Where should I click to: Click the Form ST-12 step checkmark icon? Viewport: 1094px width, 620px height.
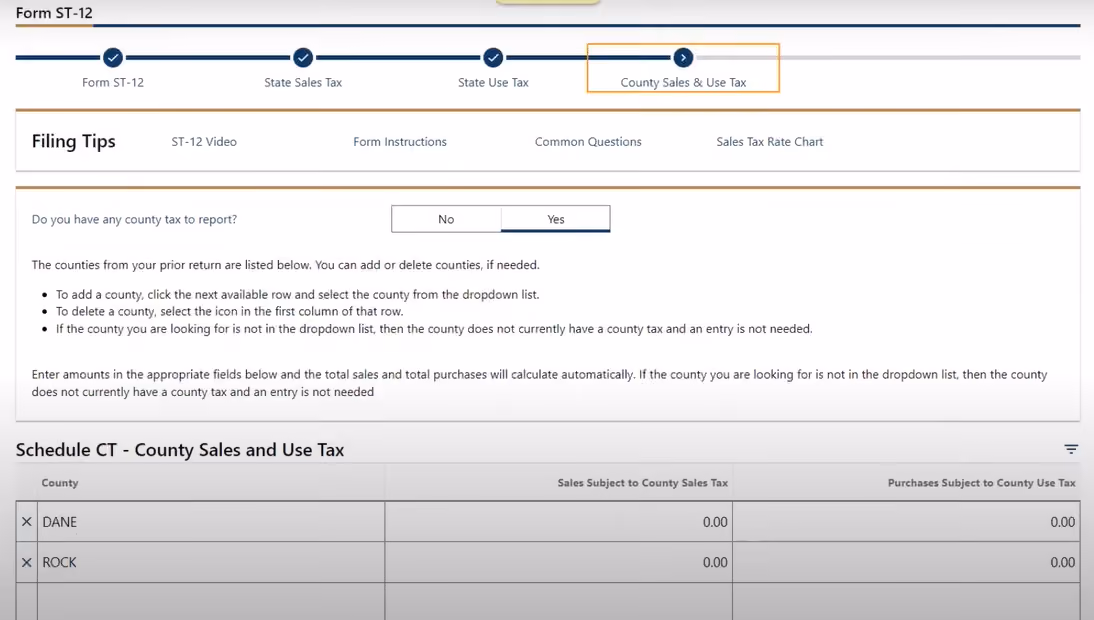[x=113, y=58]
